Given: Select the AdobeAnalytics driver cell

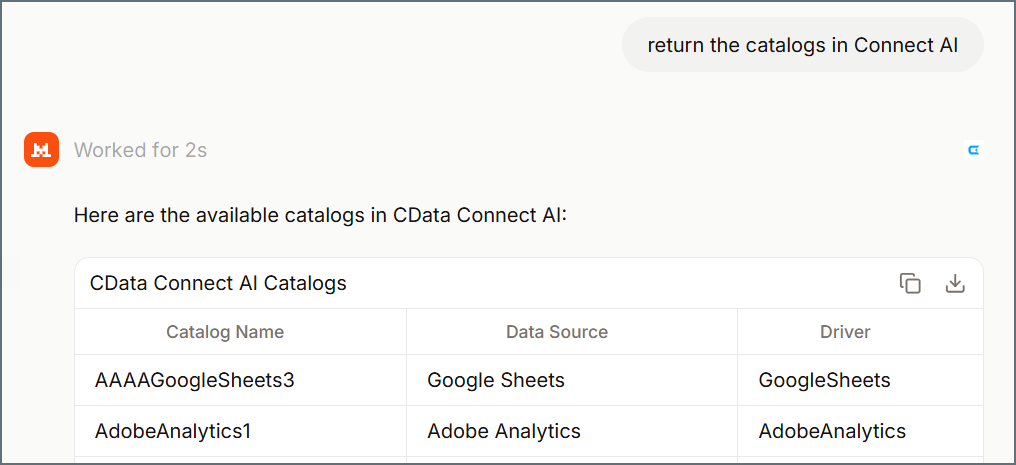Looking at the screenshot, I should [x=832, y=431].
